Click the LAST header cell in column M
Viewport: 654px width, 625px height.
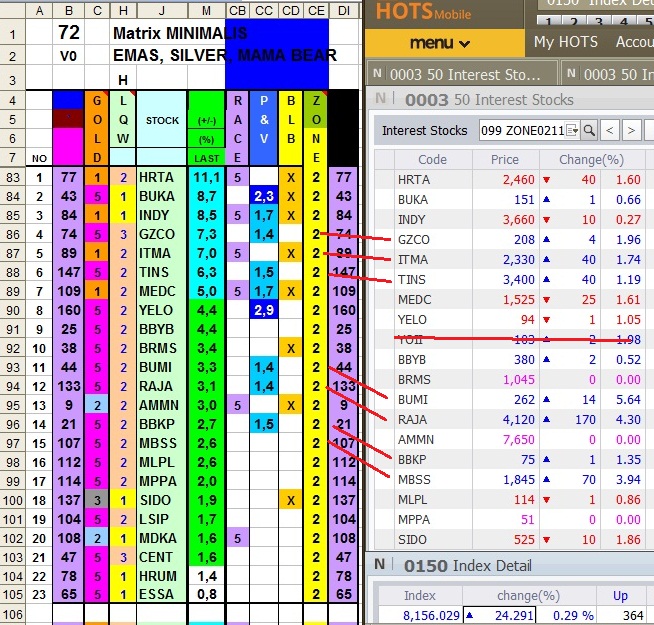click(x=206, y=158)
